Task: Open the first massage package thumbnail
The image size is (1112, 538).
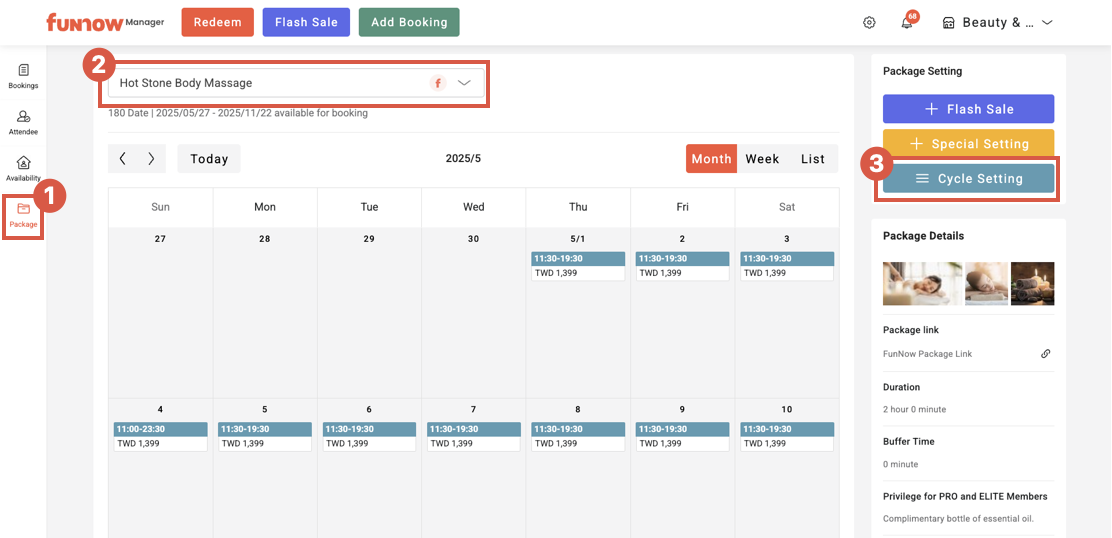Action: click(x=922, y=283)
